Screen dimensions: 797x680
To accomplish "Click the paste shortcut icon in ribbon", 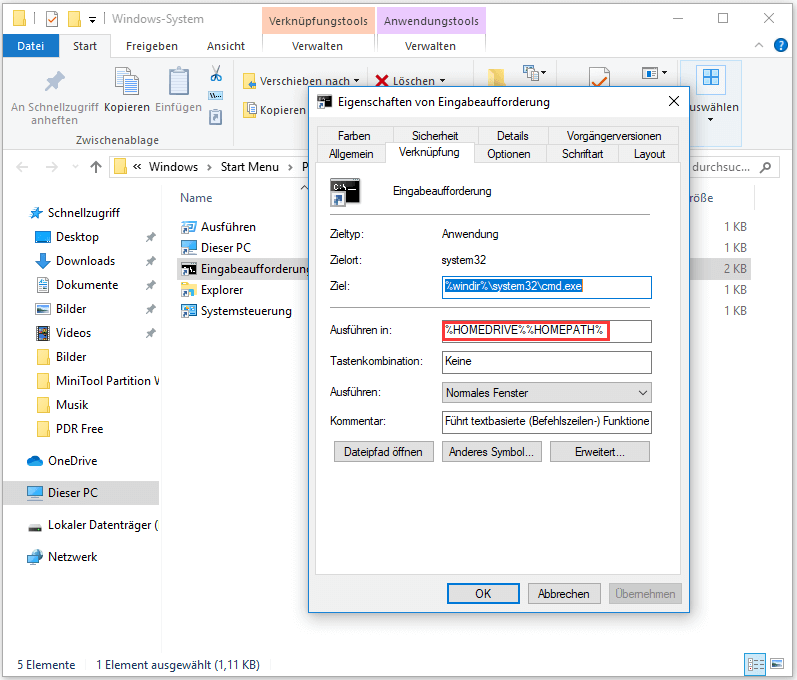I will 216,117.
